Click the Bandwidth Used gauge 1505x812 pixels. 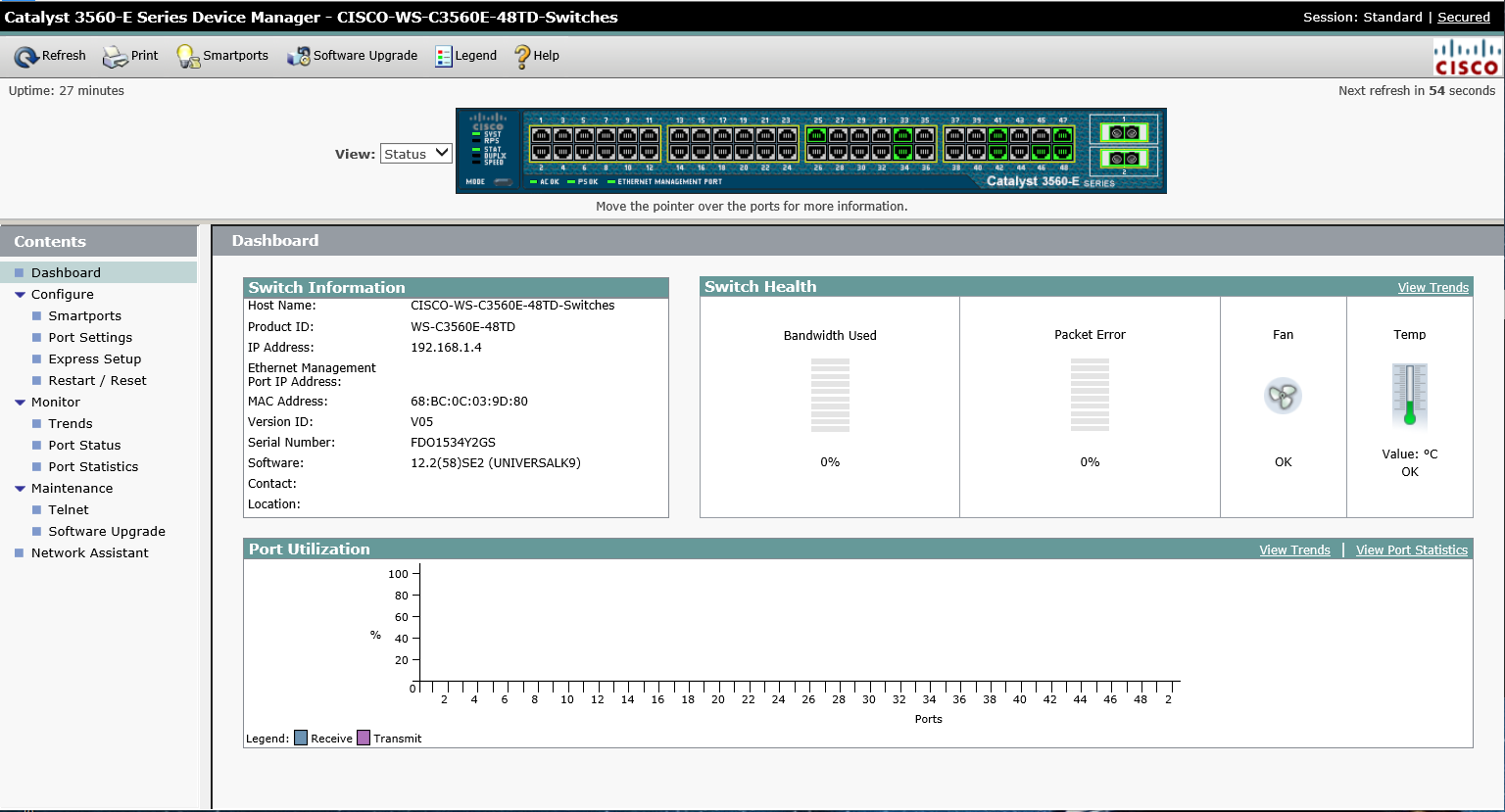[830, 395]
